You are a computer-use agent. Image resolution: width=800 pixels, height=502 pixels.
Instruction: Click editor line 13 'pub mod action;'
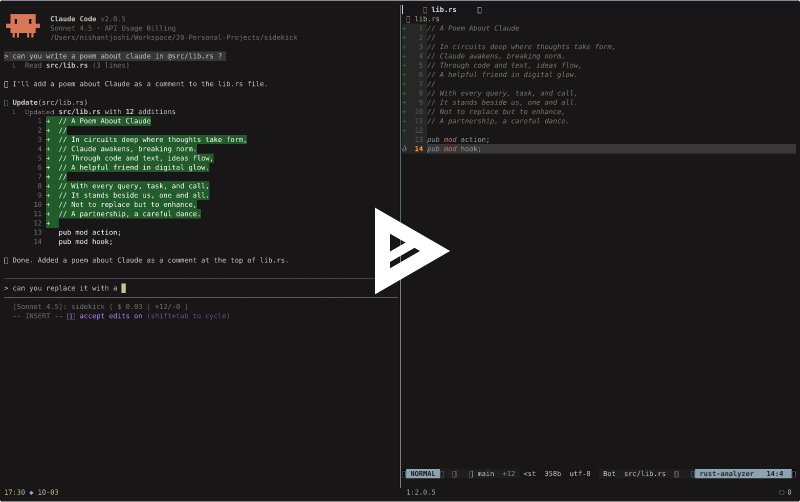click(458, 140)
